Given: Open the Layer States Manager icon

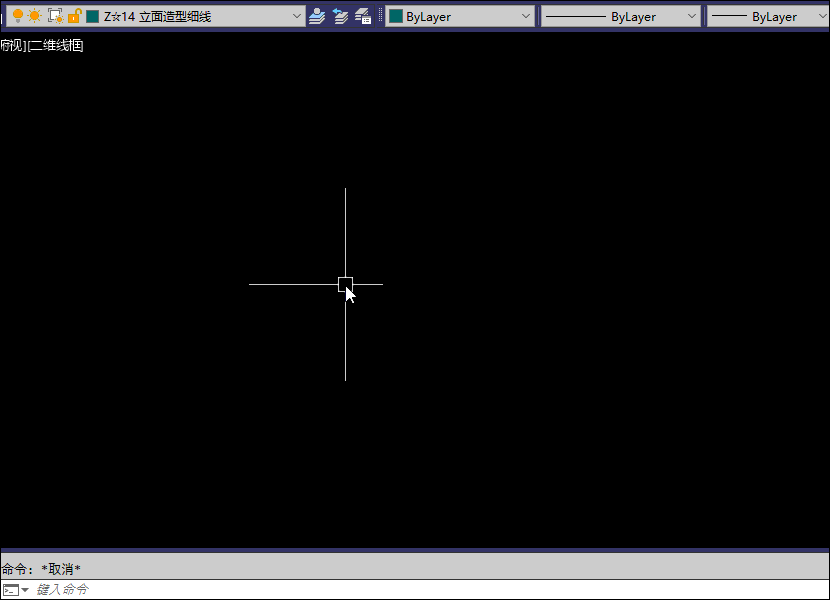Looking at the screenshot, I should (363, 16).
